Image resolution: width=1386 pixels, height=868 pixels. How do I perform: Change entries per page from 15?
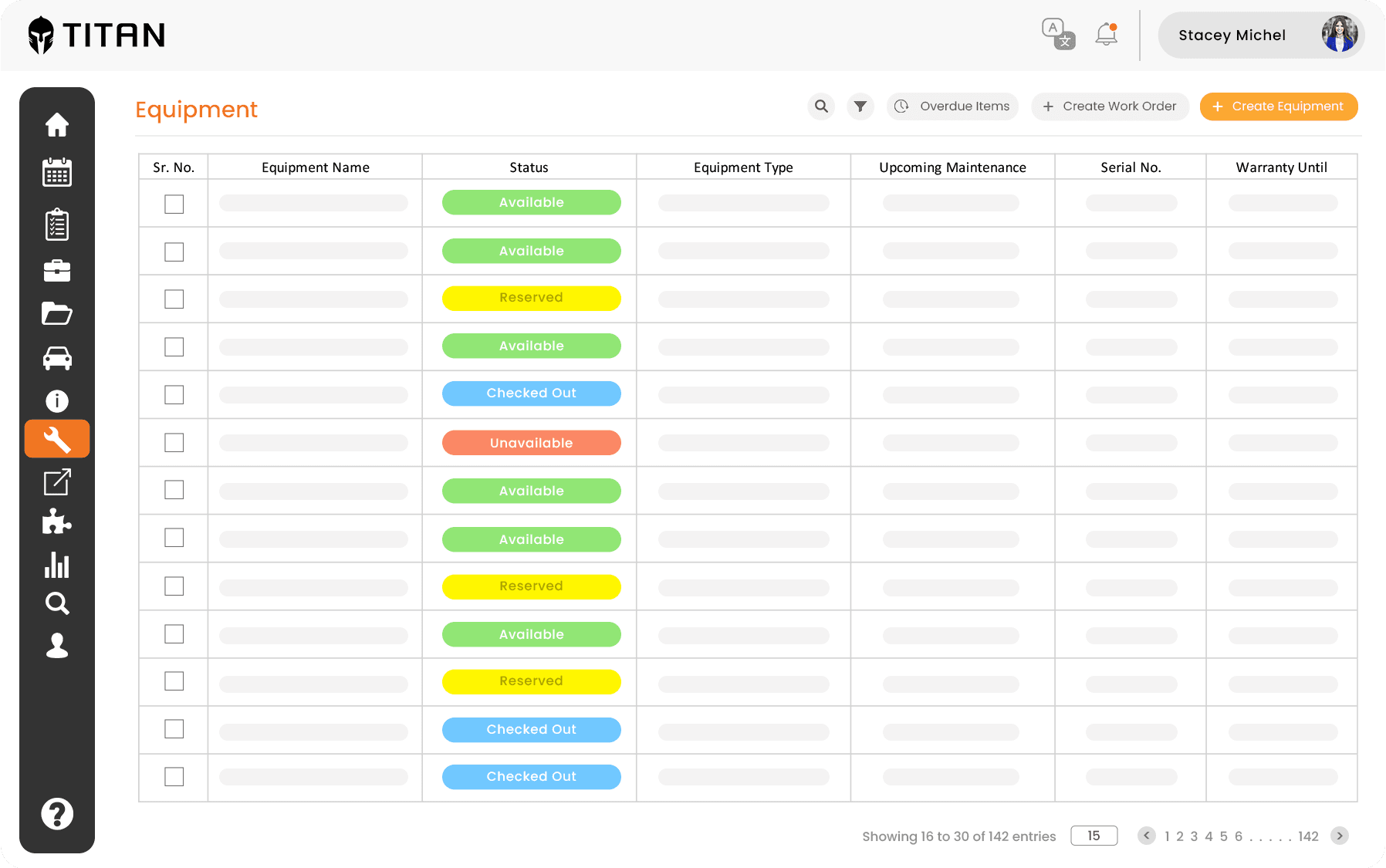(x=1094, y=835)
